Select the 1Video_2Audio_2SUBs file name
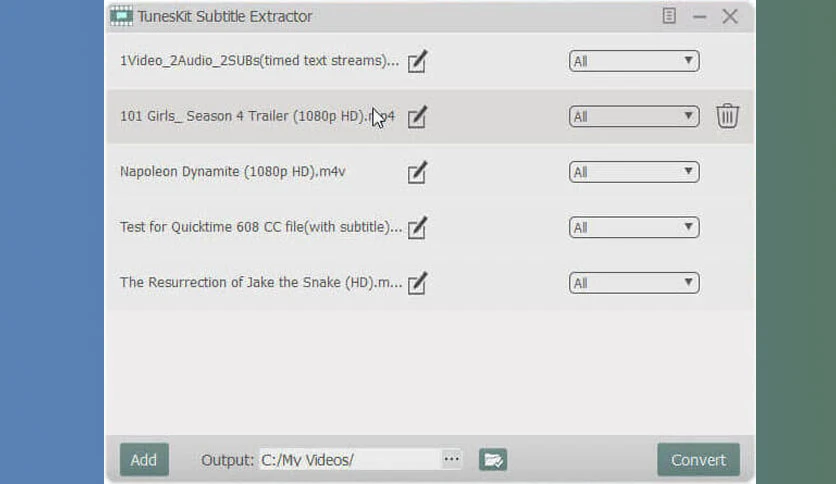836x484 pixels. tap(259, 61)
